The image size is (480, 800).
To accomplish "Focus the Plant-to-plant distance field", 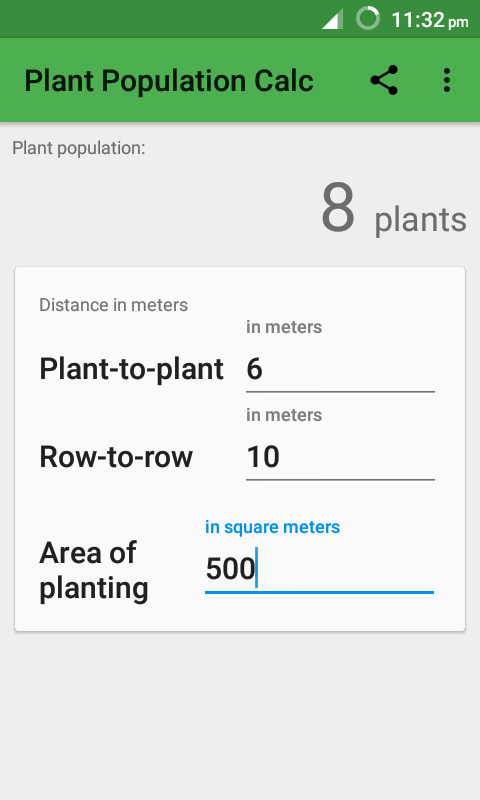I will [340, 369].
